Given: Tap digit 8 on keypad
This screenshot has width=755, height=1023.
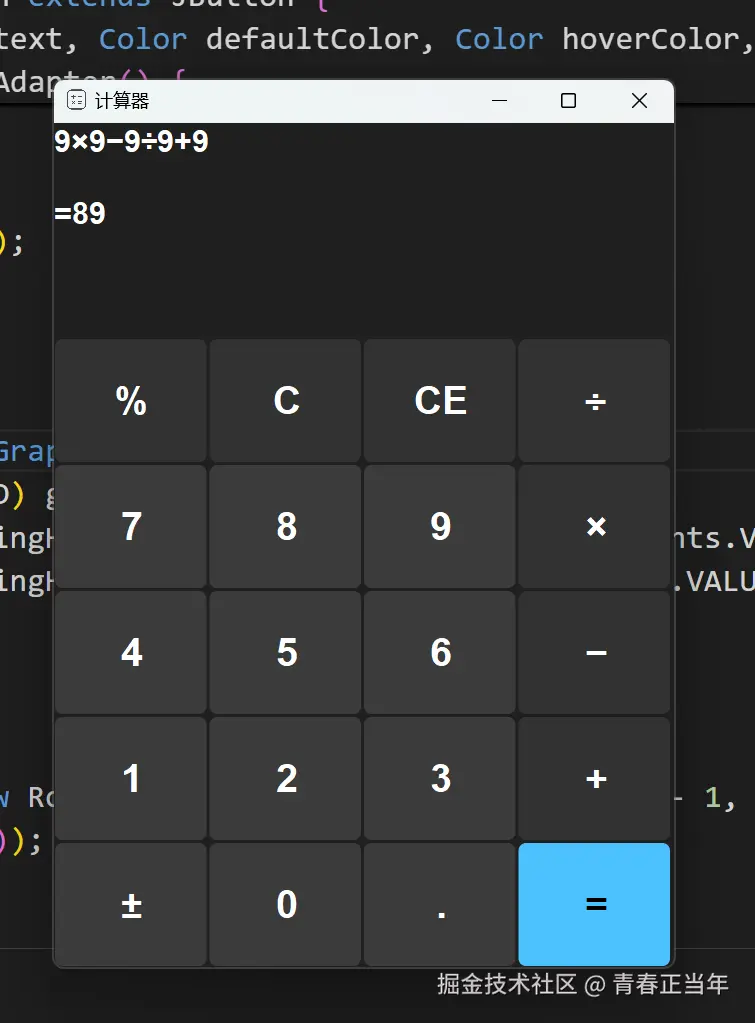Looking at the screenshot, I should click(286, 527).
